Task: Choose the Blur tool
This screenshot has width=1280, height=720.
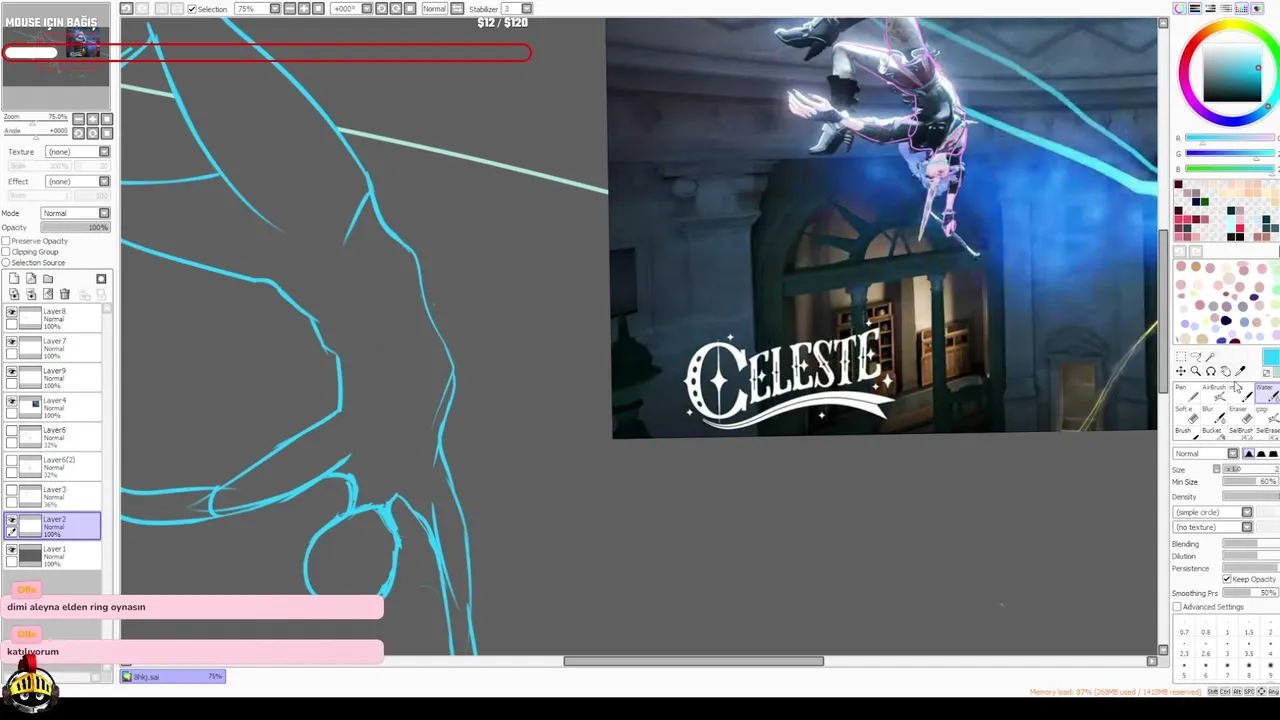Action: pos(1213,414)
